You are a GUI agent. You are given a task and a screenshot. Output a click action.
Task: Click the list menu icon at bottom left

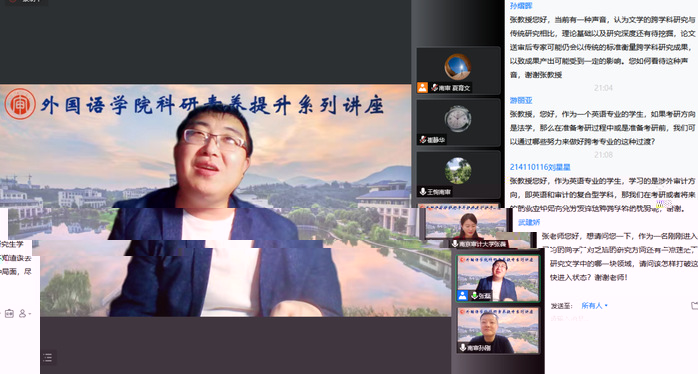48,358
